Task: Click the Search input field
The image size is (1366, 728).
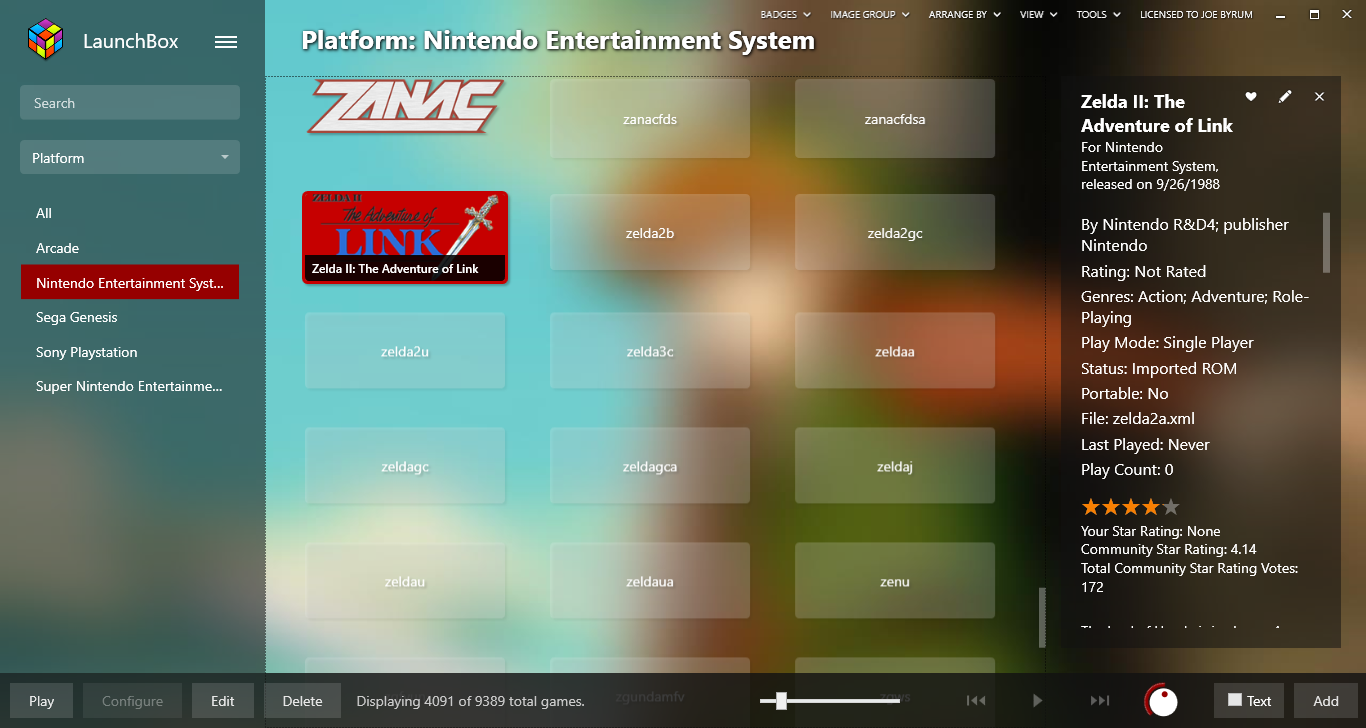Action: click(130, 103)
